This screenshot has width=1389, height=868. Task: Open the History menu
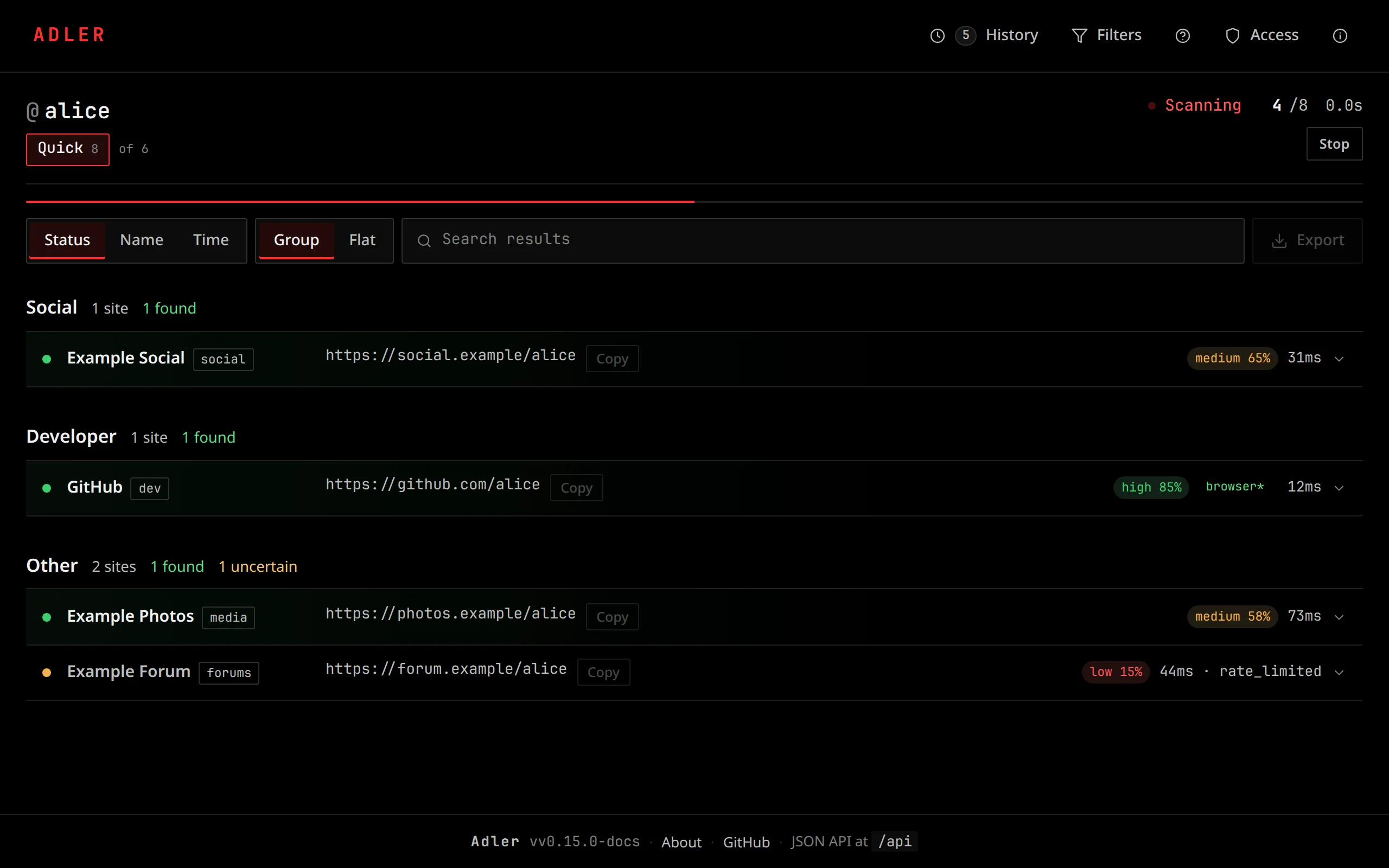coord(984,35)
